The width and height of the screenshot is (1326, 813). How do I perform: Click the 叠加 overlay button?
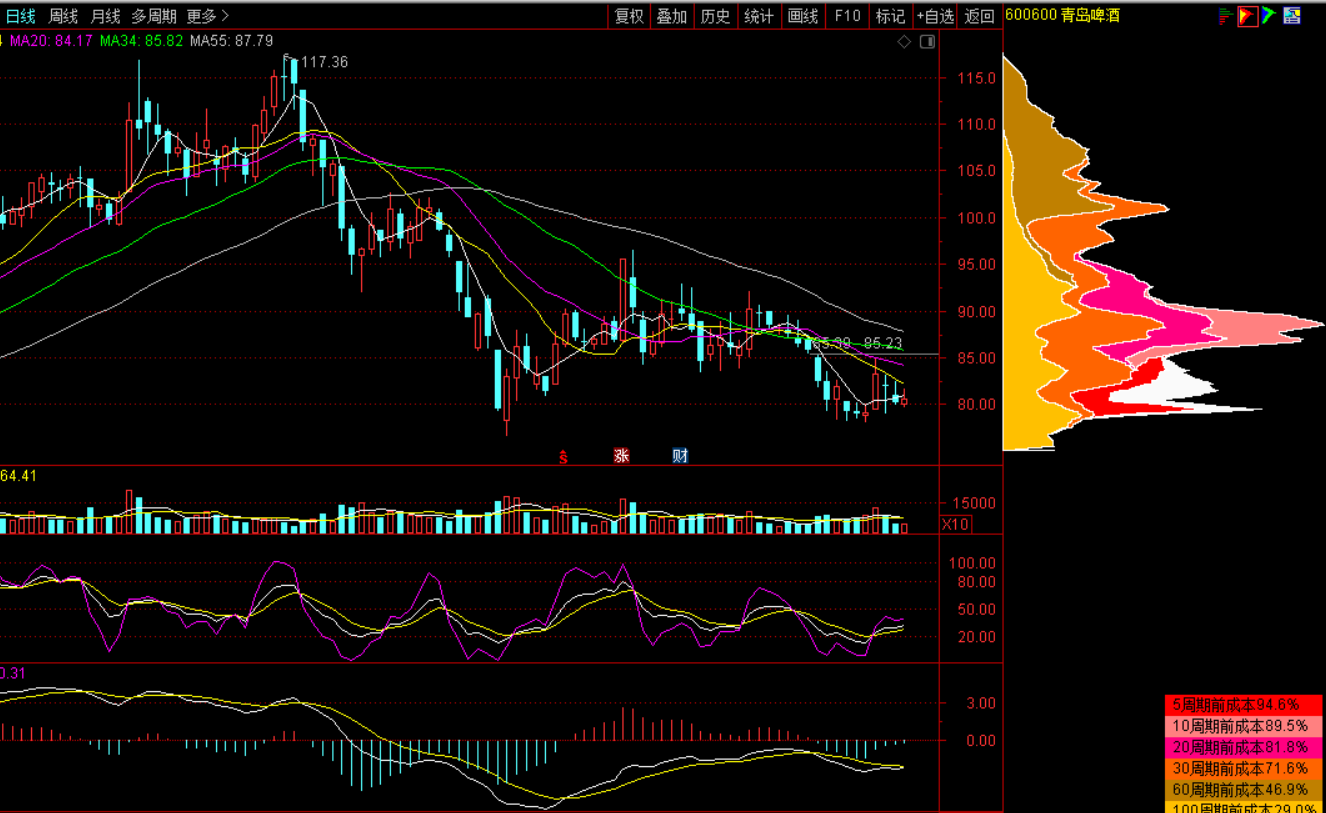672,16
